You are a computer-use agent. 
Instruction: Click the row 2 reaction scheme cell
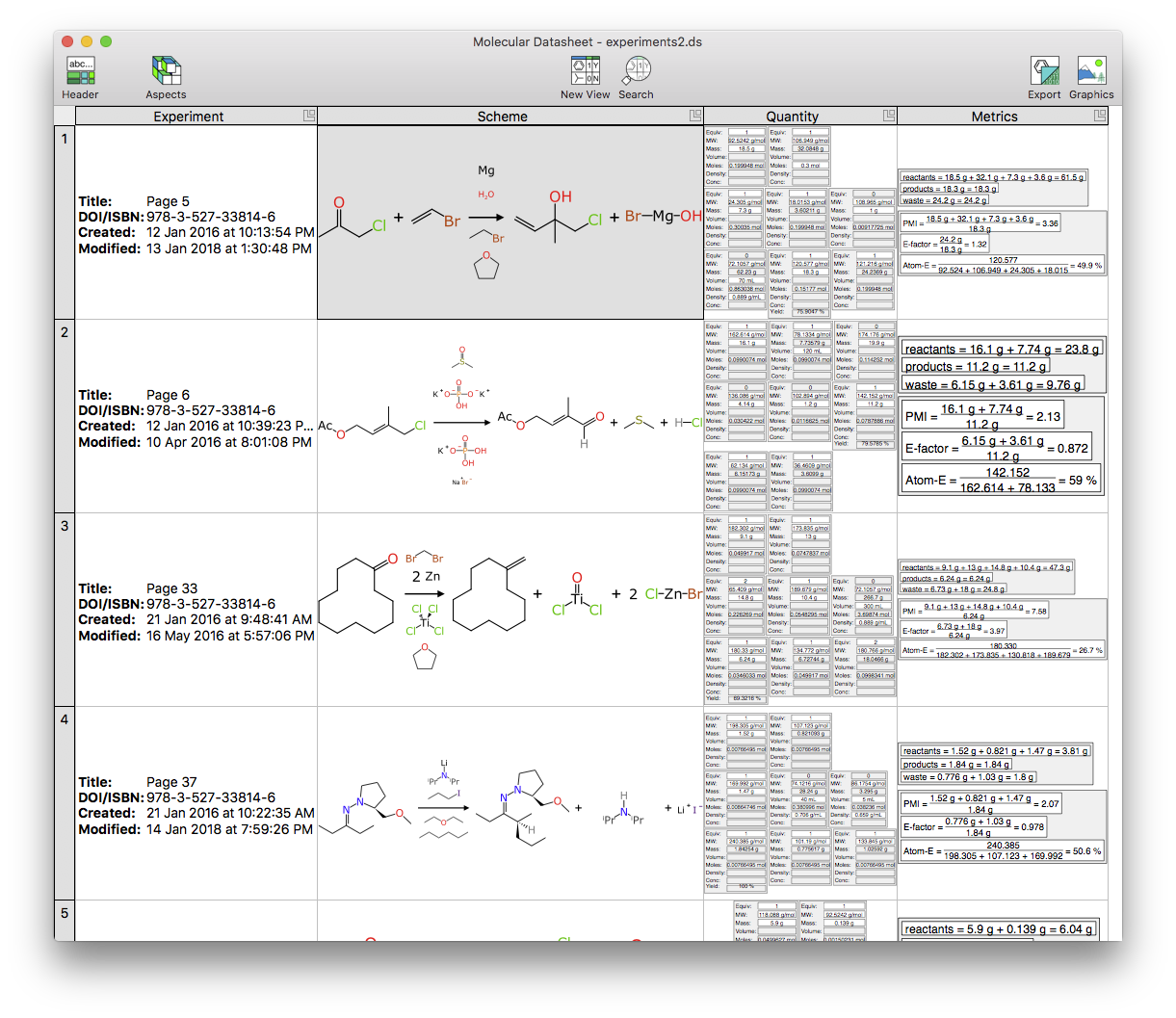coord(510,416)
